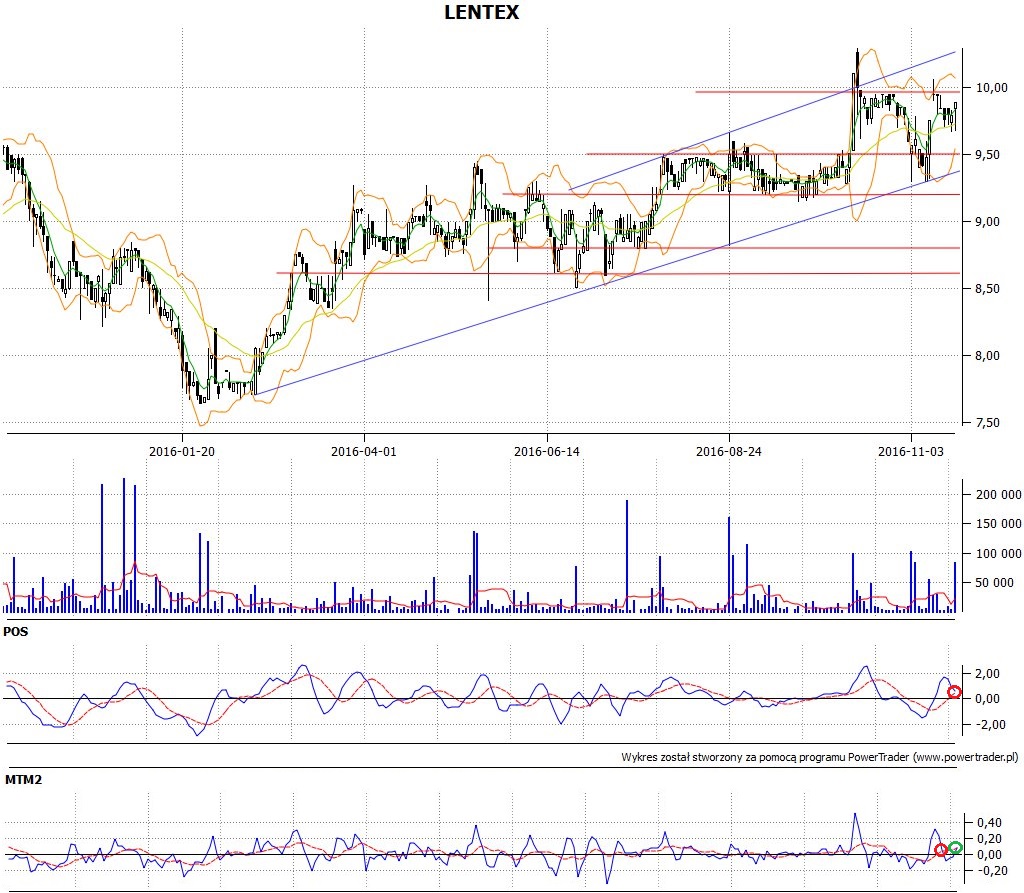Viewport: 1024px width, 893px height.
Task: Click the 7,50 price axis label
Action: [x=987, y=423]
